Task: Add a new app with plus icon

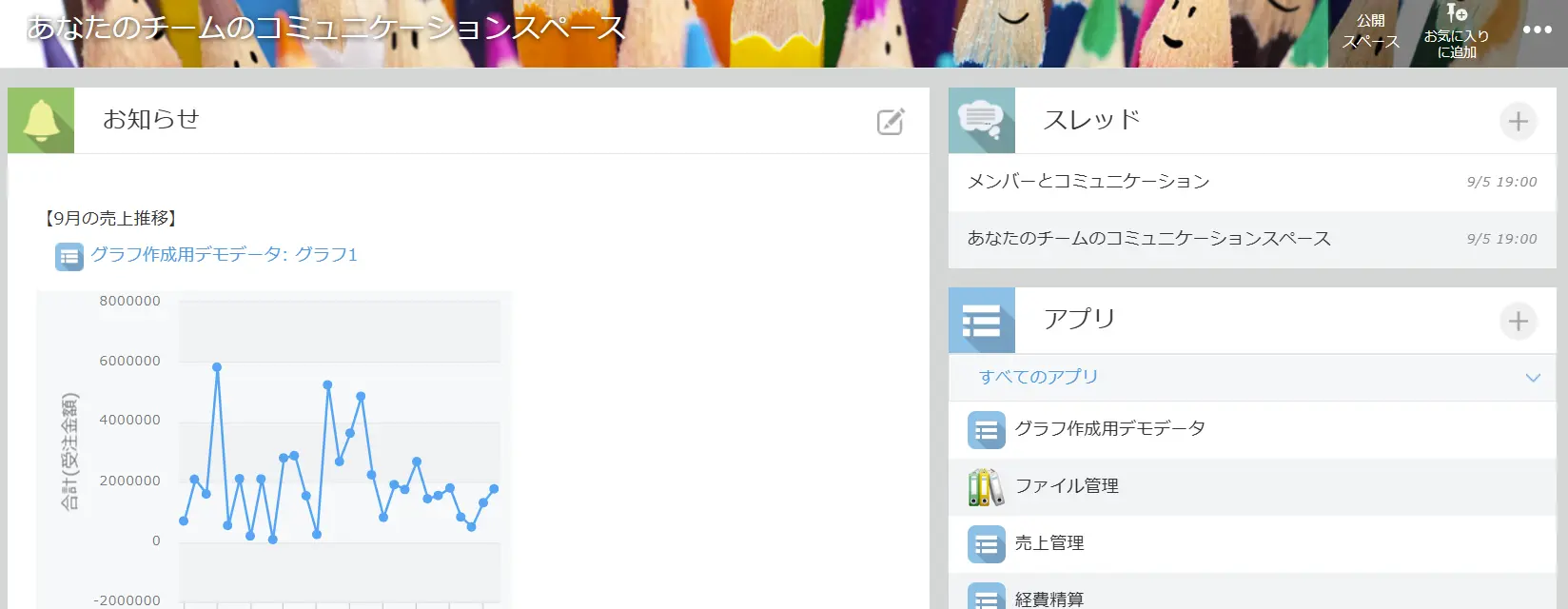Action: pyautogui.click(x=1518, y=322)
